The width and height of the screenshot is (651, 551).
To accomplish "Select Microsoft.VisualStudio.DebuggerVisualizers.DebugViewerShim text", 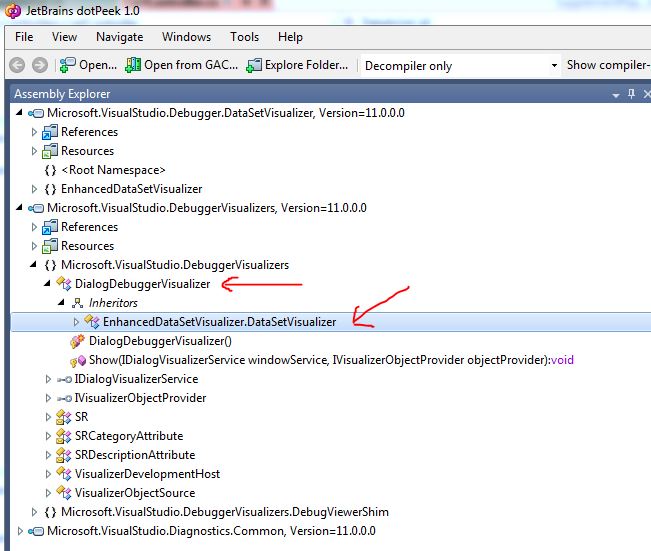I will click(x=225, y=512).
